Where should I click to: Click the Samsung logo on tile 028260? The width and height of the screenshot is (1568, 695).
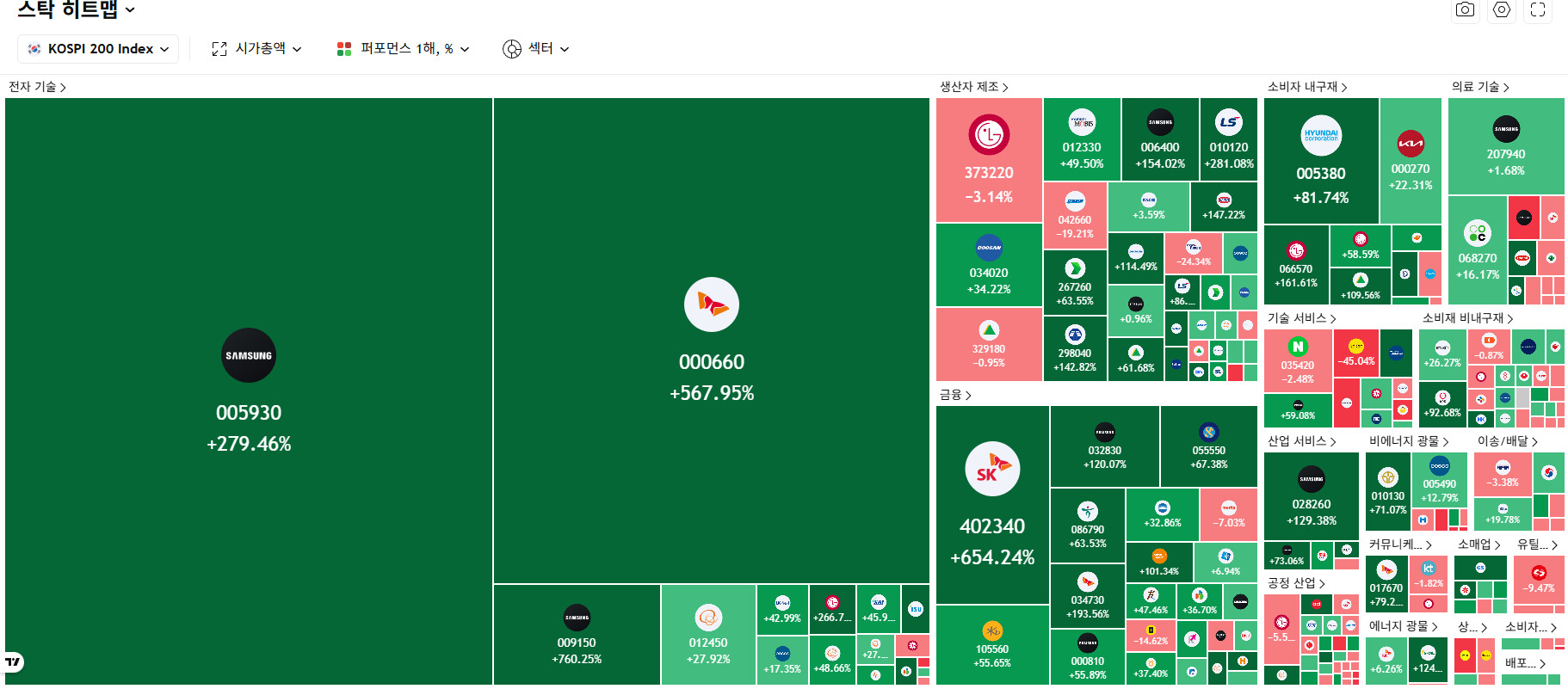click(x=1312, y=479)
